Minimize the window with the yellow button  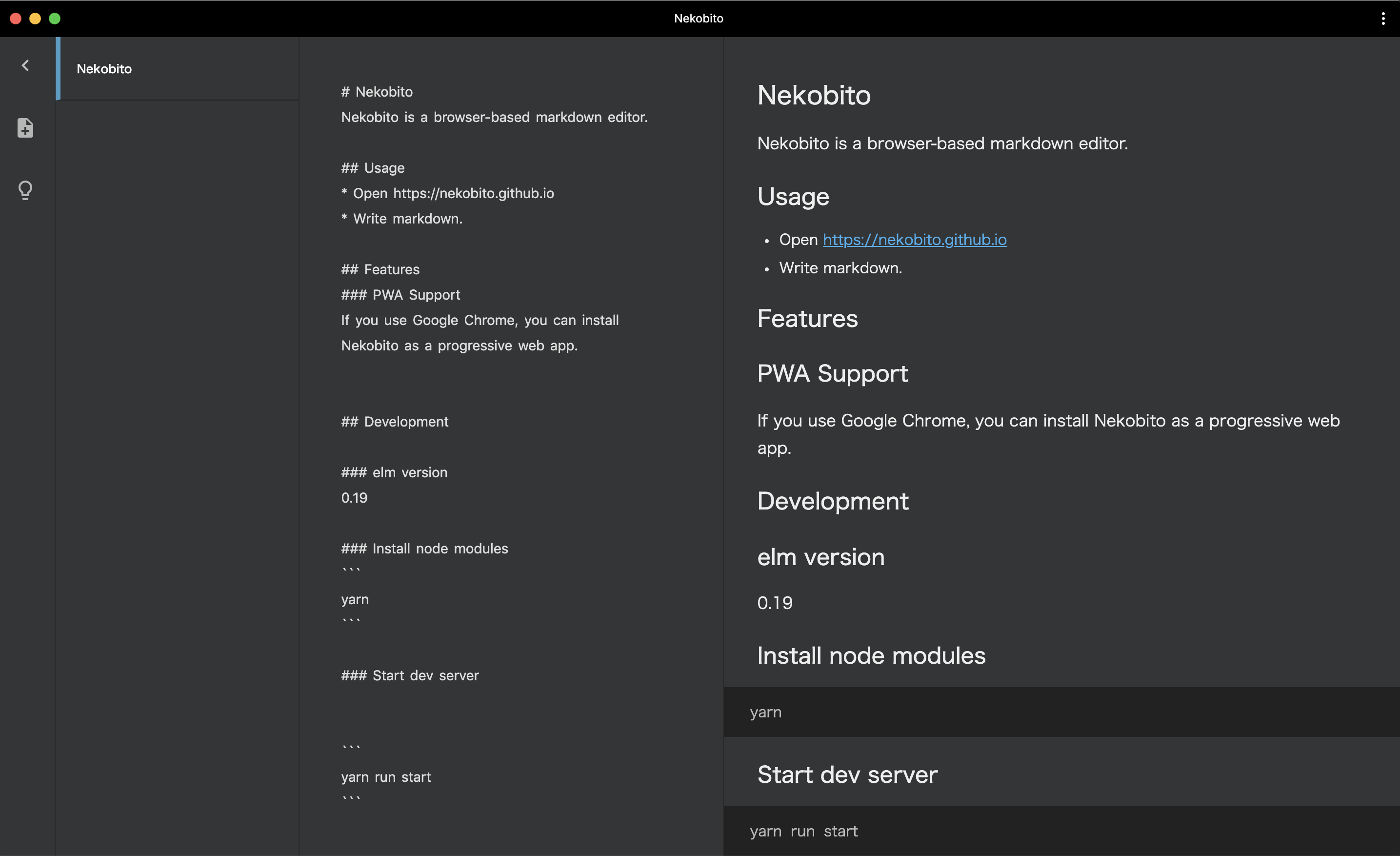click(35, 19)
